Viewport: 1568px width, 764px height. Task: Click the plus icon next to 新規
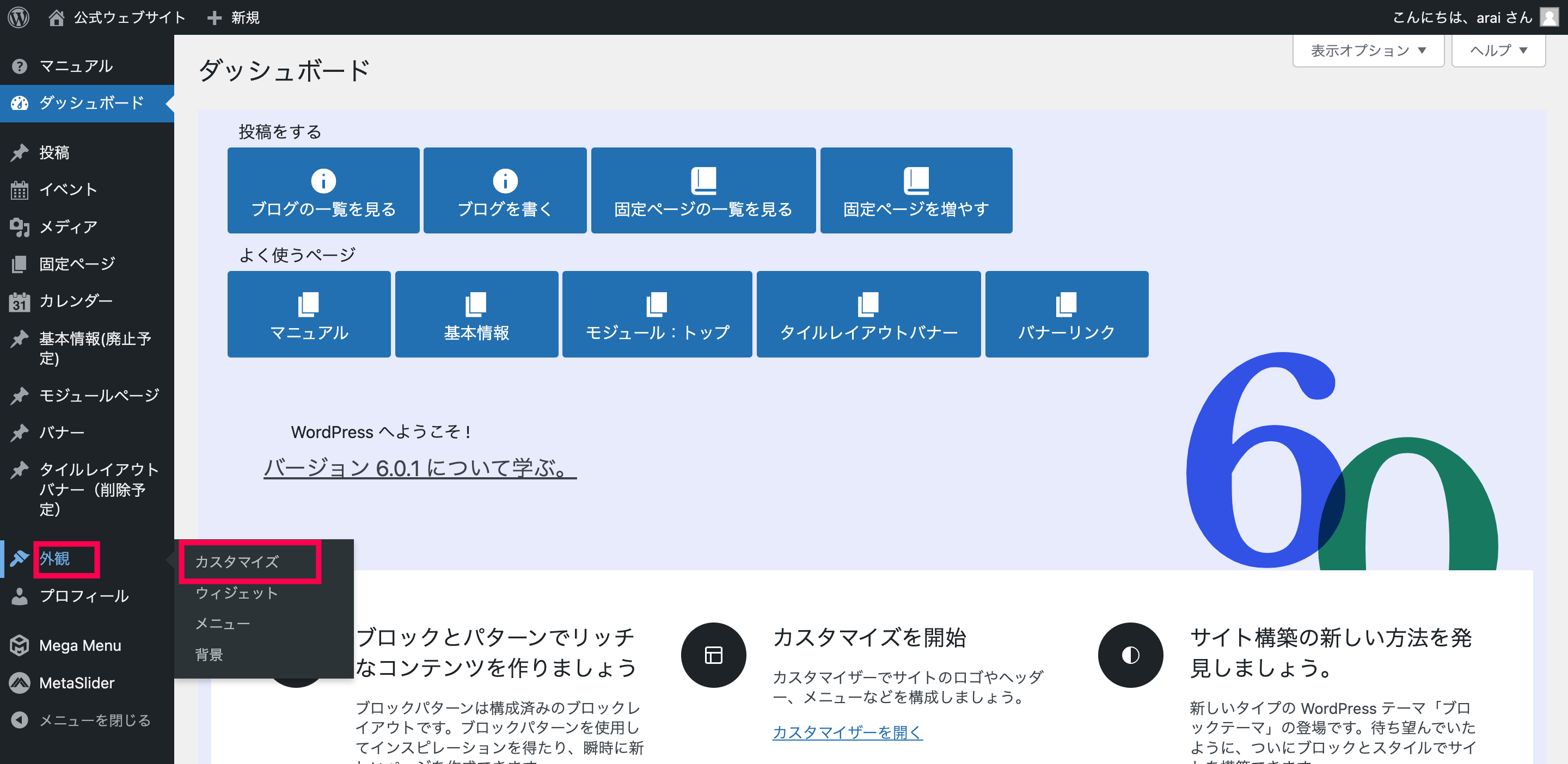(x=213, y=17)
